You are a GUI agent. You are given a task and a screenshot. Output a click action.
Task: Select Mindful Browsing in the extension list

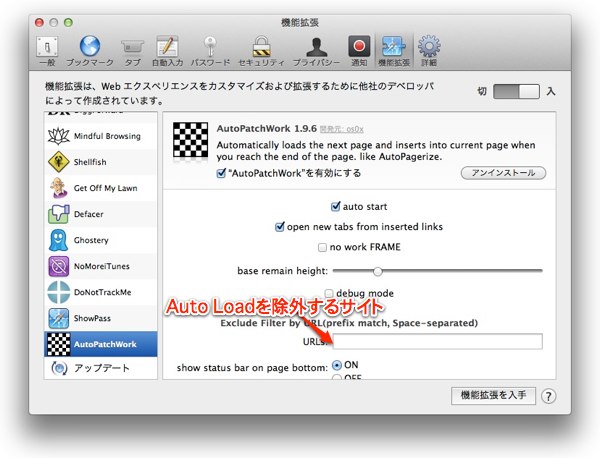click(101, 136)
